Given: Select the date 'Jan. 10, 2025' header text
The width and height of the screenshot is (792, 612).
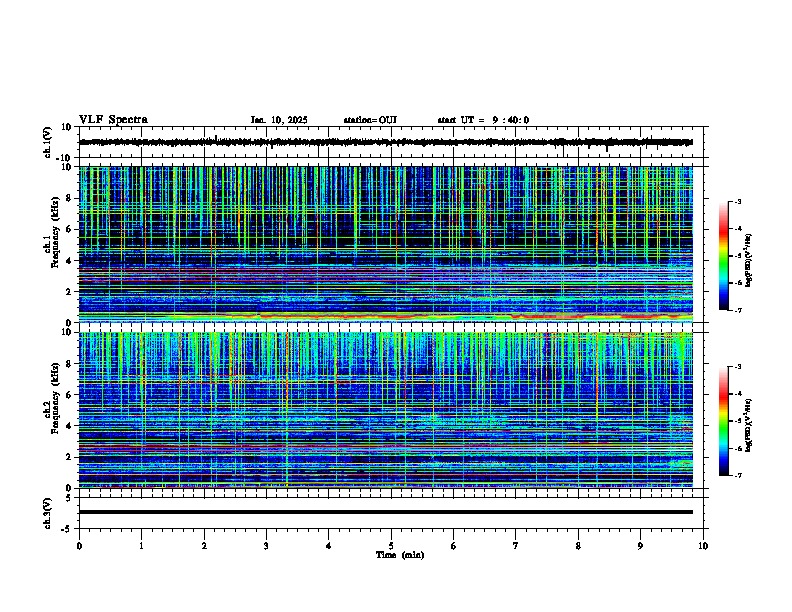Looking at the screenshot, I should click(x=279, y=120).
